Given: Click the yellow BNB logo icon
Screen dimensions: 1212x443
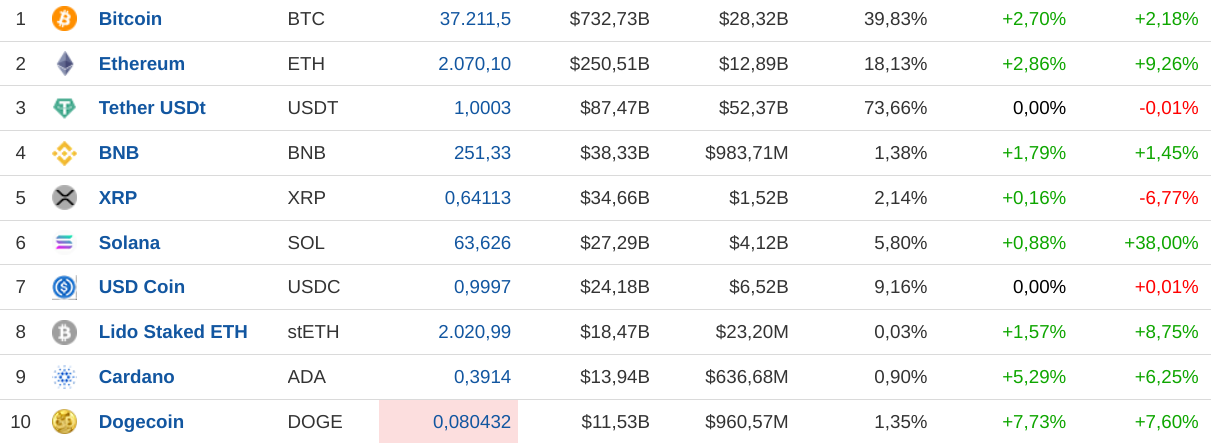Looking at the screenshot, I should 64,153.
